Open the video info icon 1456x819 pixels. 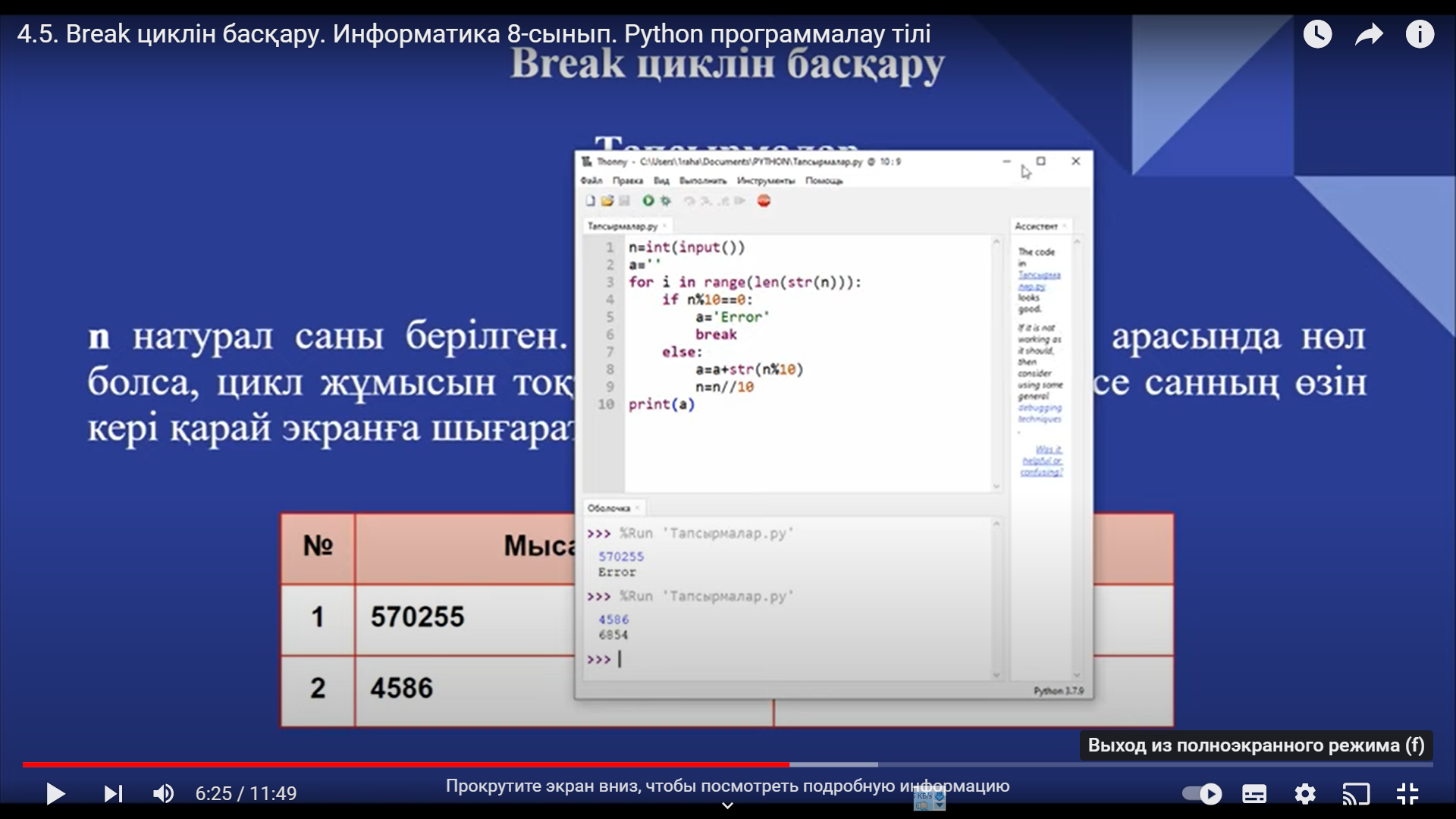(1420, 34)
